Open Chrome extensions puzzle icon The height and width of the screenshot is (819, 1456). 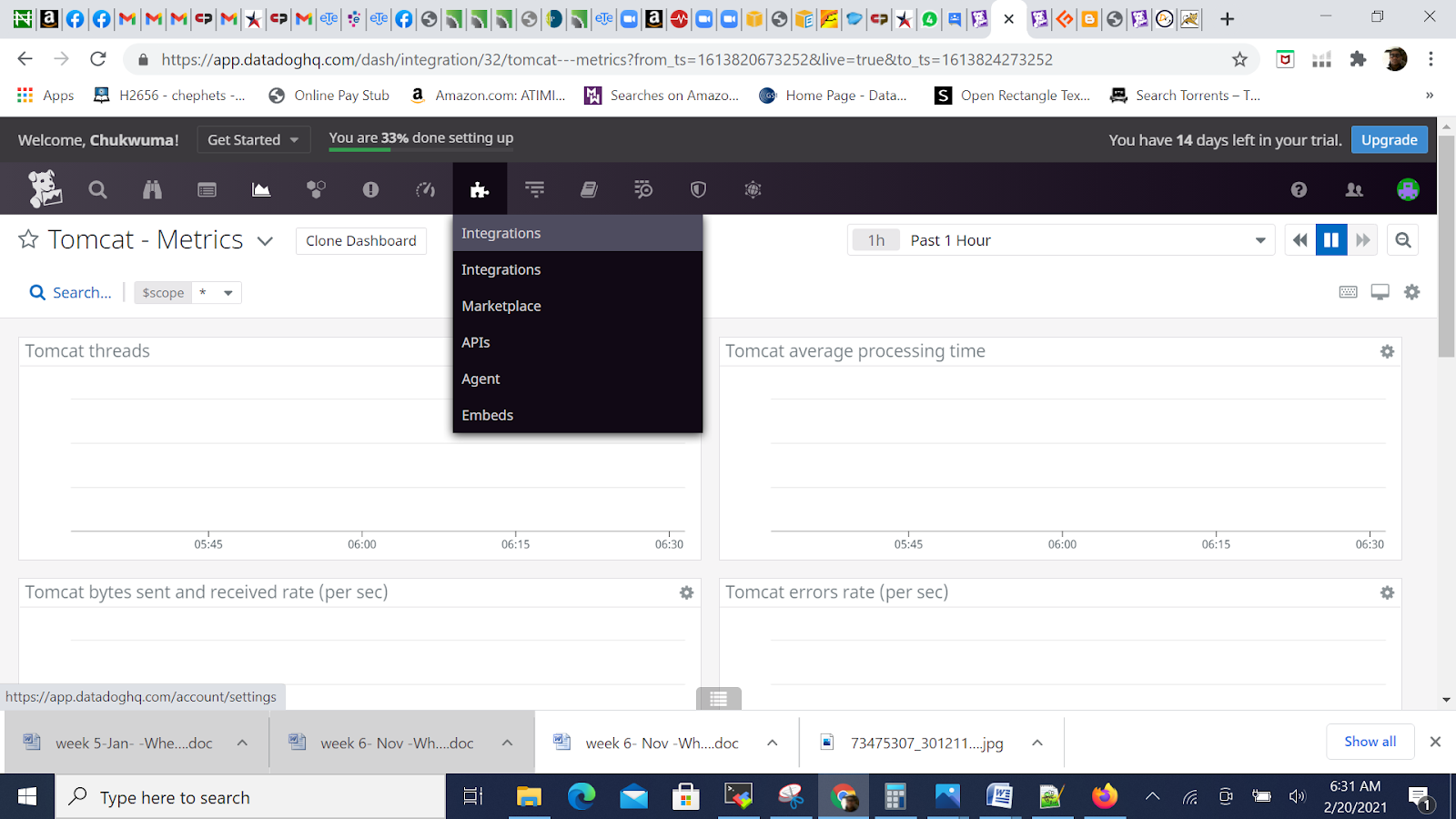[1358, 59]
